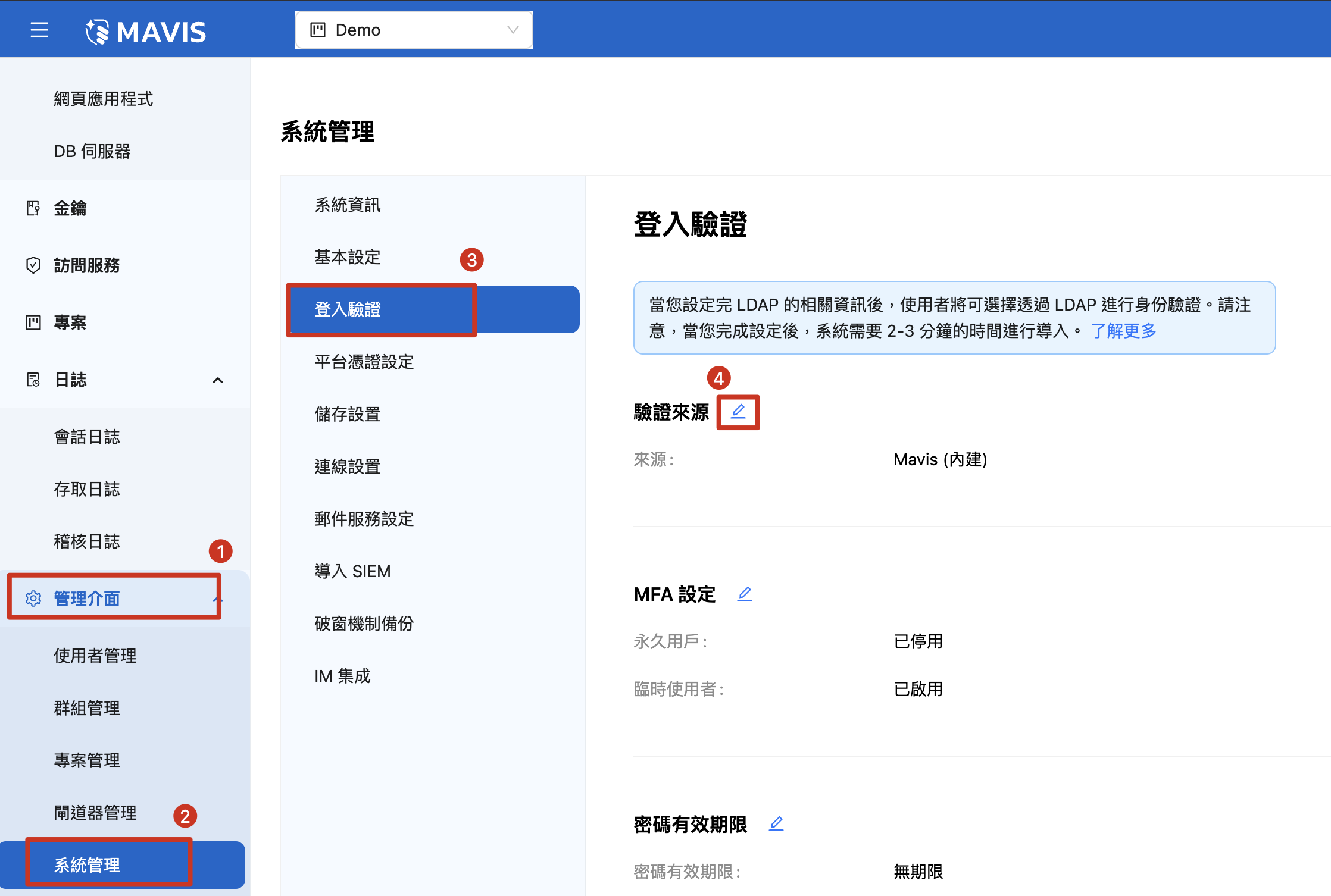
Task: Open 專案管理 page
Action: click(x=87, y=760)
